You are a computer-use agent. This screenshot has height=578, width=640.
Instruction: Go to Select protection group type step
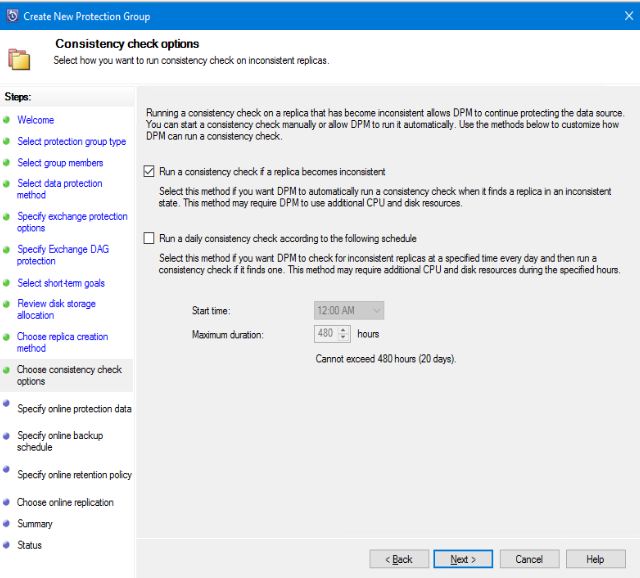71,142
